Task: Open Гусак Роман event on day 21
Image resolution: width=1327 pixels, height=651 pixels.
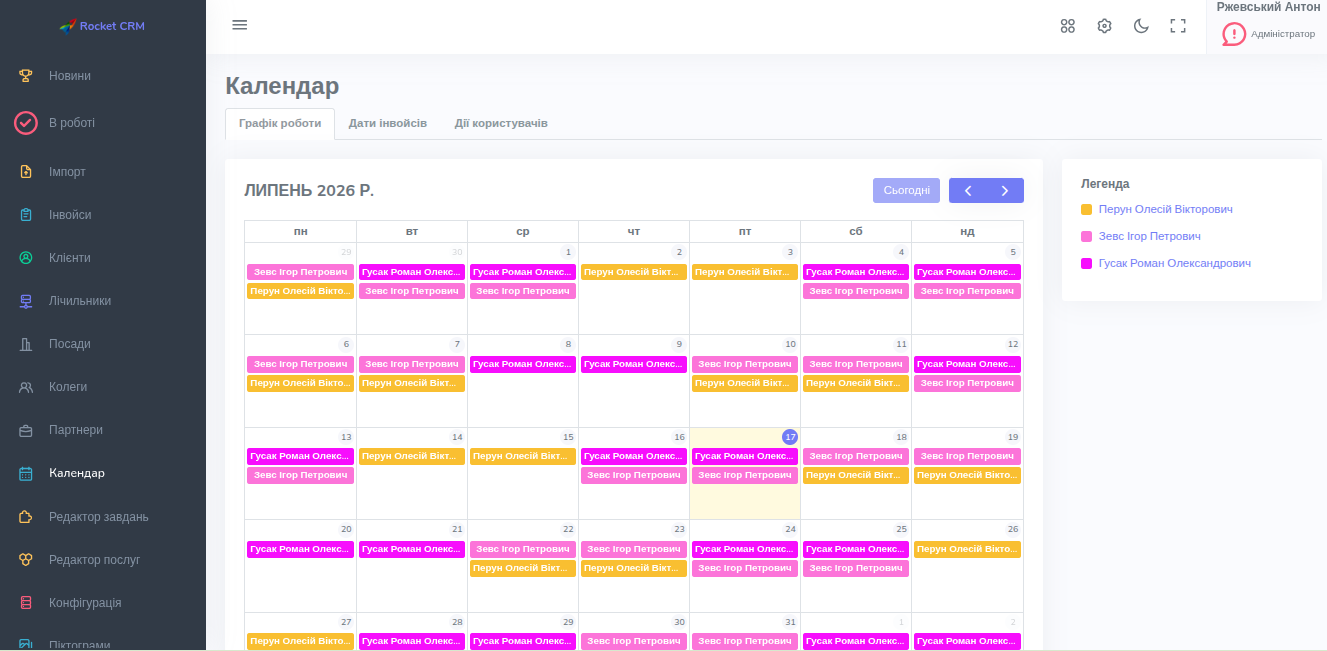Action: click(412, 549)
